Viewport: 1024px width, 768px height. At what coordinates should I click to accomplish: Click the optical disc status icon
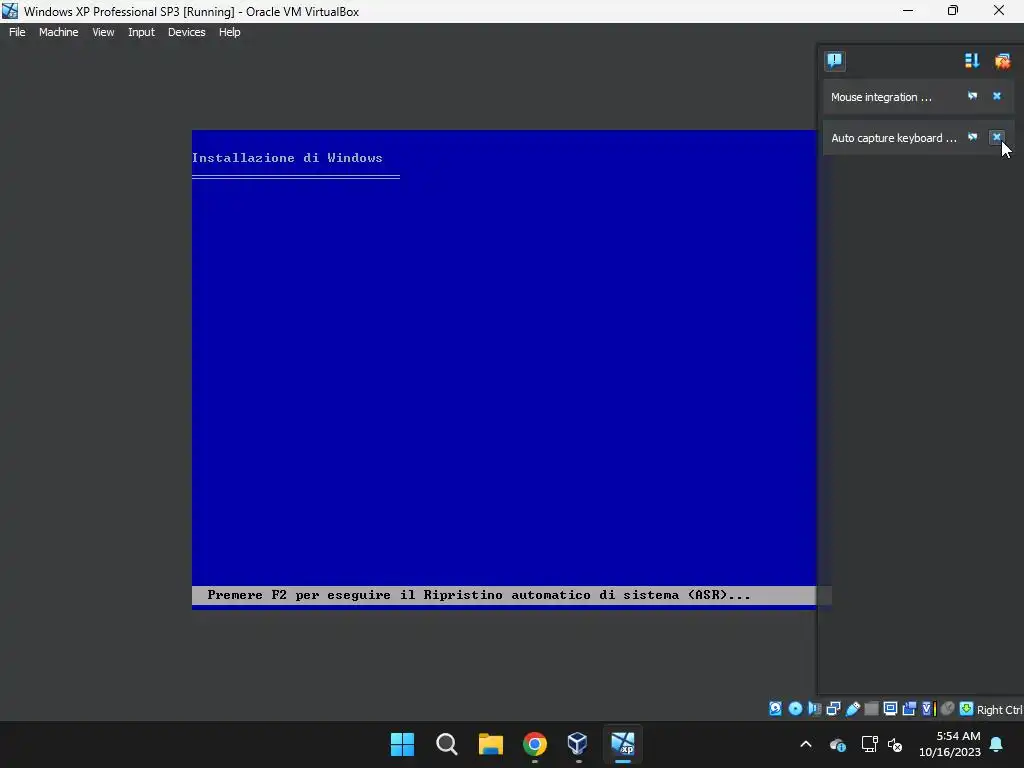coord(795,709)
